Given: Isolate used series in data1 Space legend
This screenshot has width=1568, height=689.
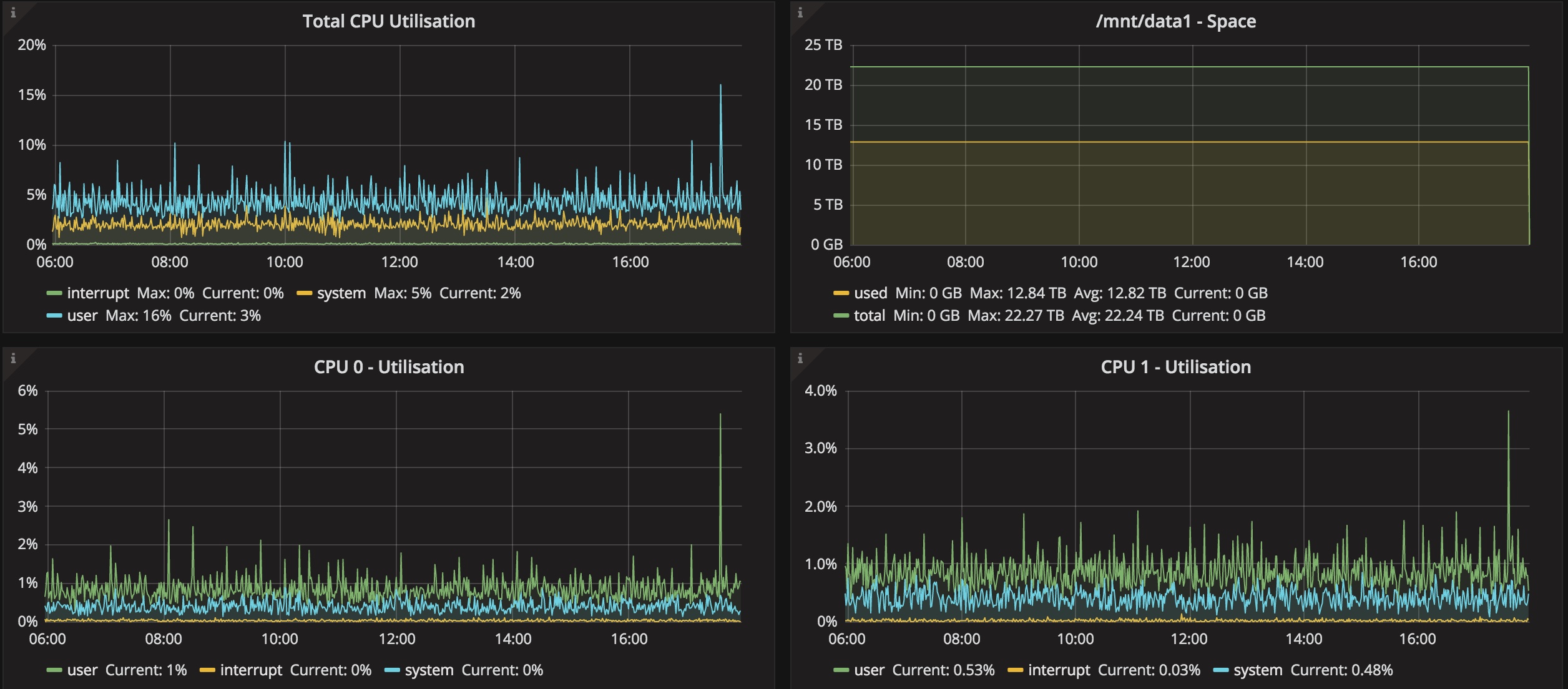Looking at the screenshot, I should coord(870,293).
